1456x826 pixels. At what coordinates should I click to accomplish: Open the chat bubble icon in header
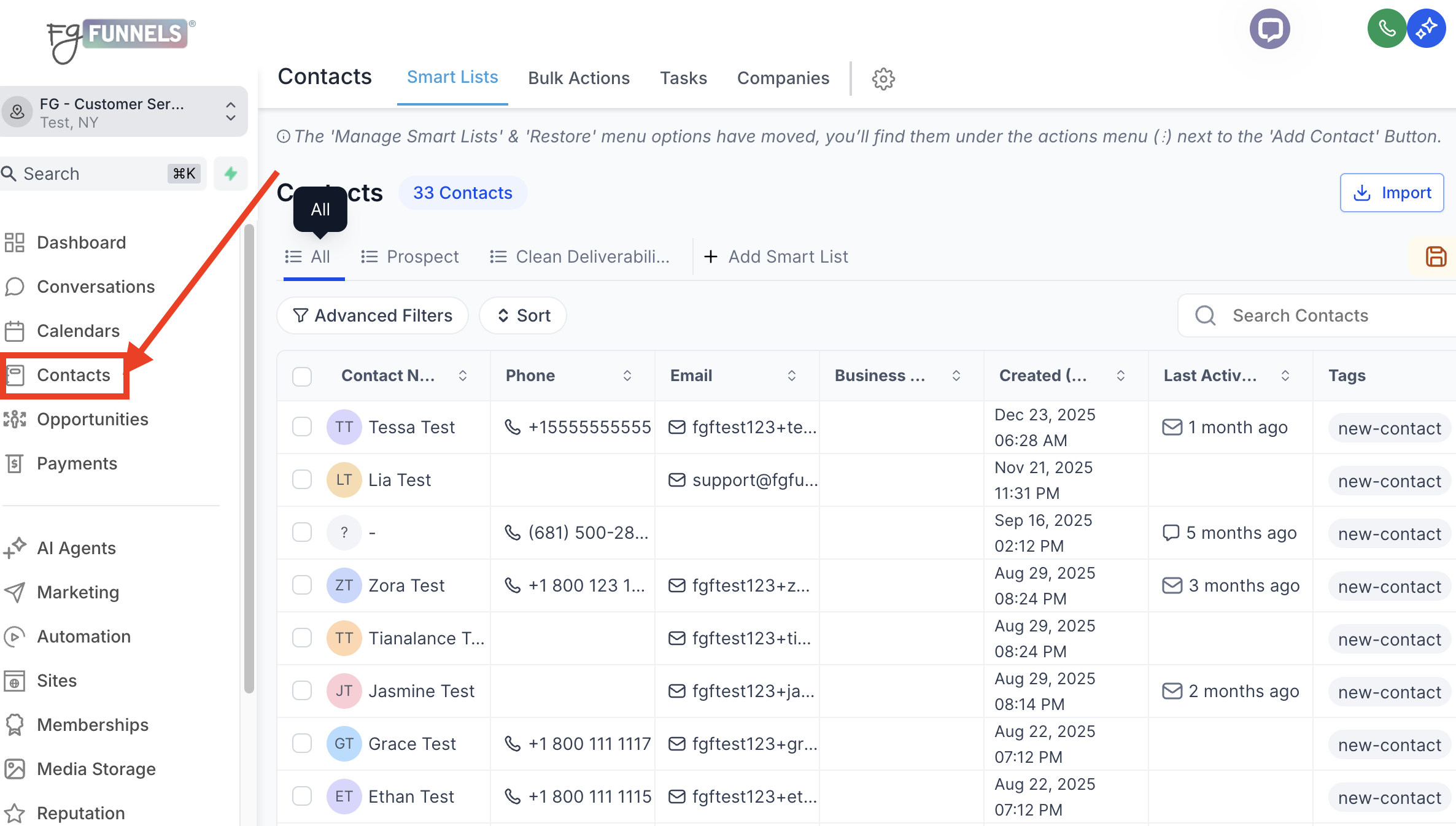(1269, 29)
